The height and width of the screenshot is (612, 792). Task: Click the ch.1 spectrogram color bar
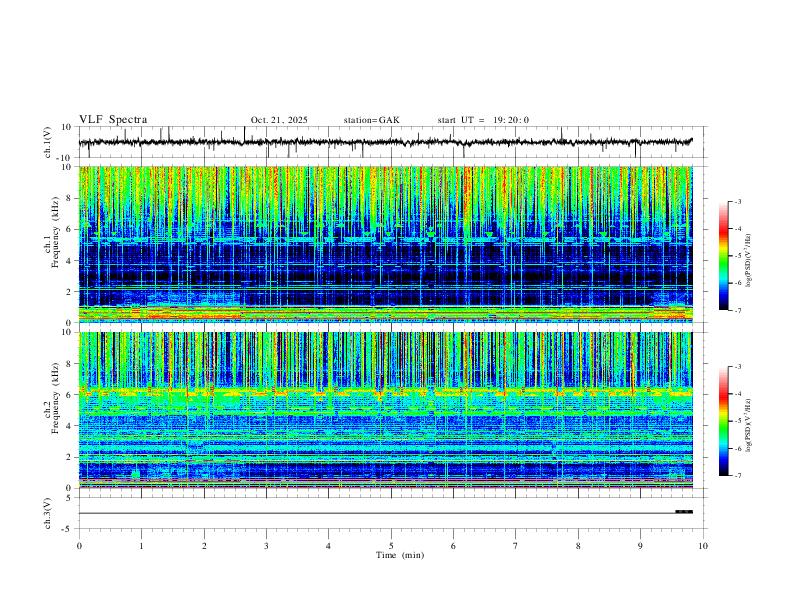[724, 256]
